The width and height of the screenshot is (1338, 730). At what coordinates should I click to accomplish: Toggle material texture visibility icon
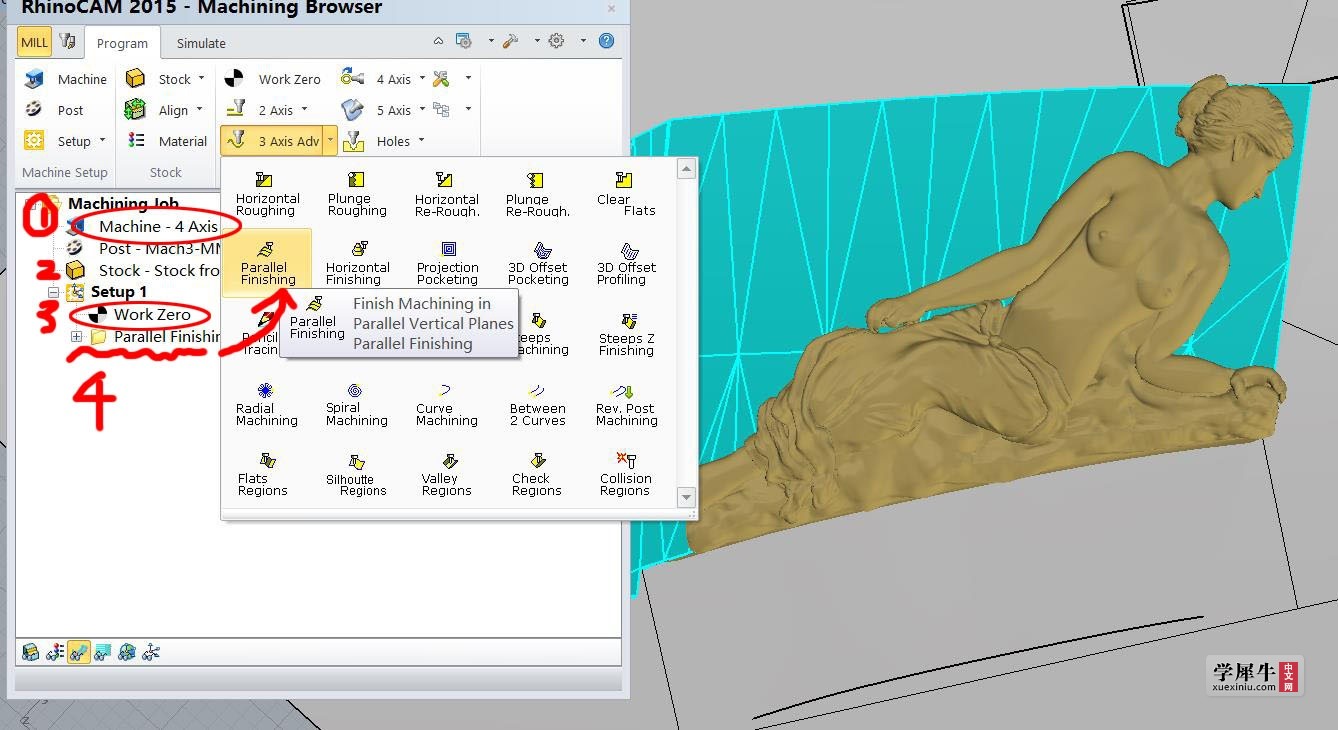click(x=55, y=652)
